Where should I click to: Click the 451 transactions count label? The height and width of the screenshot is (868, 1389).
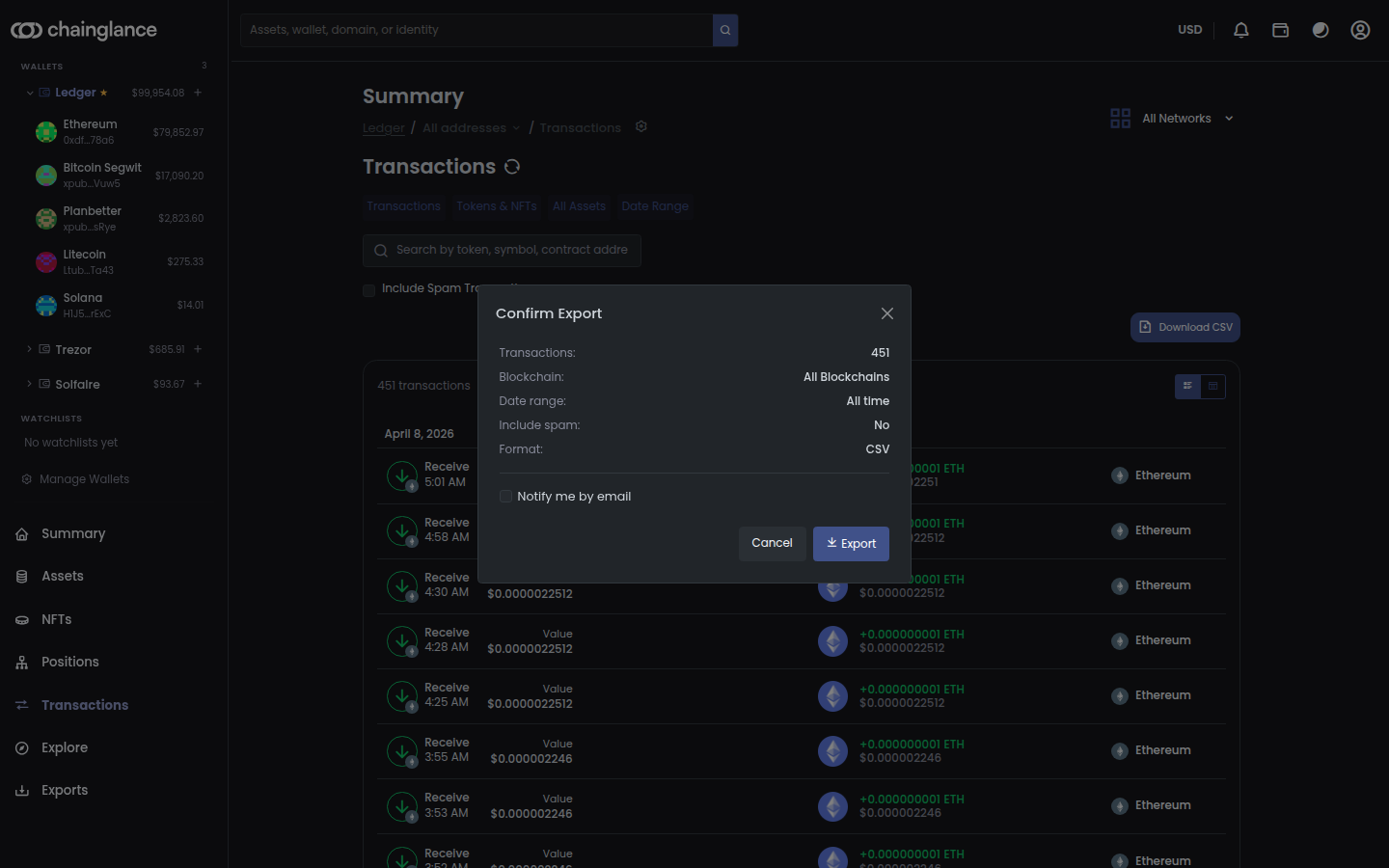[x=423, y=386]
